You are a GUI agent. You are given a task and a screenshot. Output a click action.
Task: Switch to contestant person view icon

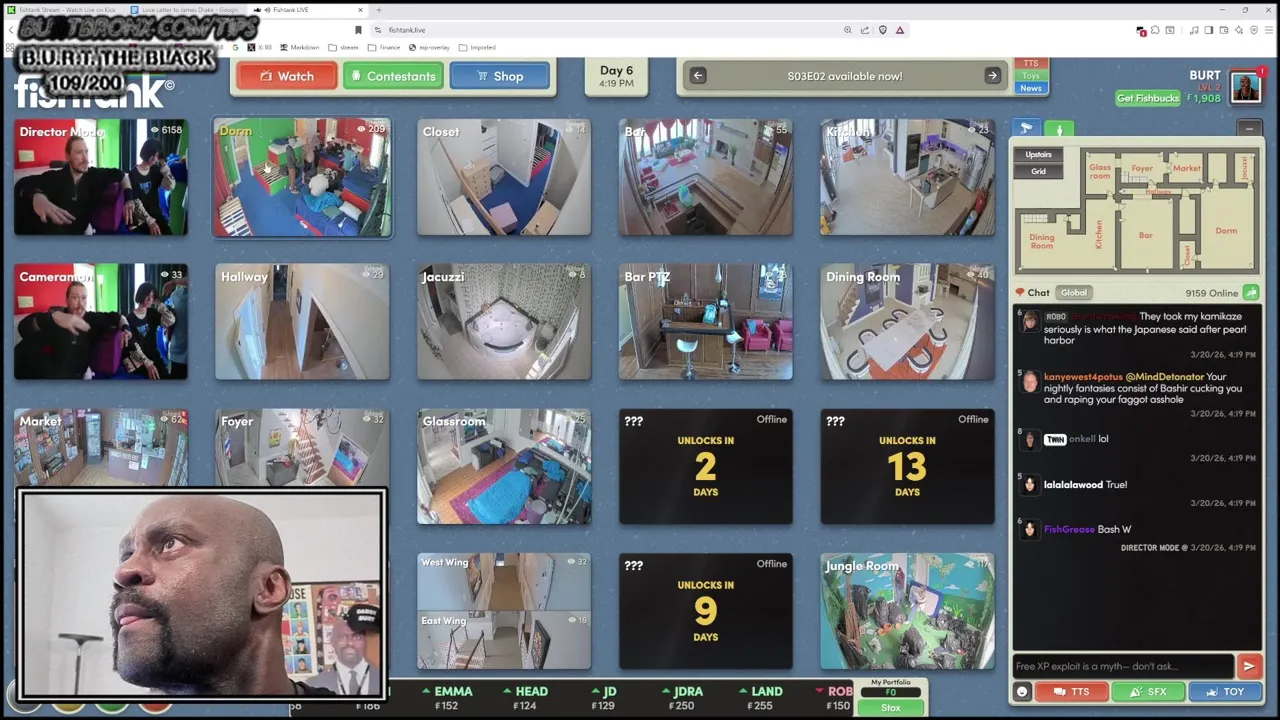(1059, 128)
